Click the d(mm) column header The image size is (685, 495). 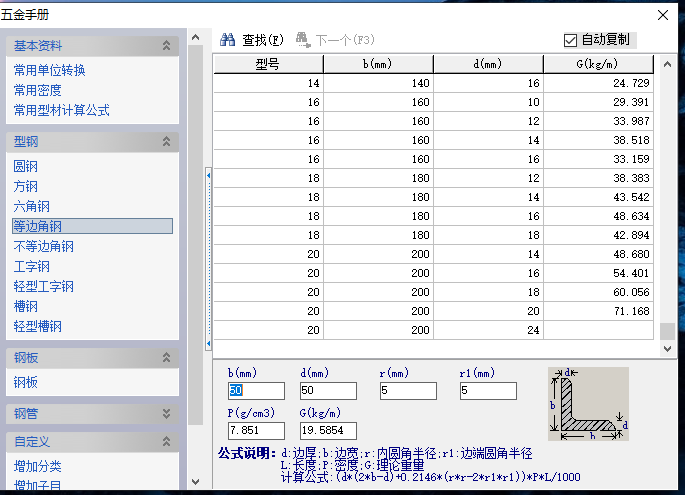[488, 64]
